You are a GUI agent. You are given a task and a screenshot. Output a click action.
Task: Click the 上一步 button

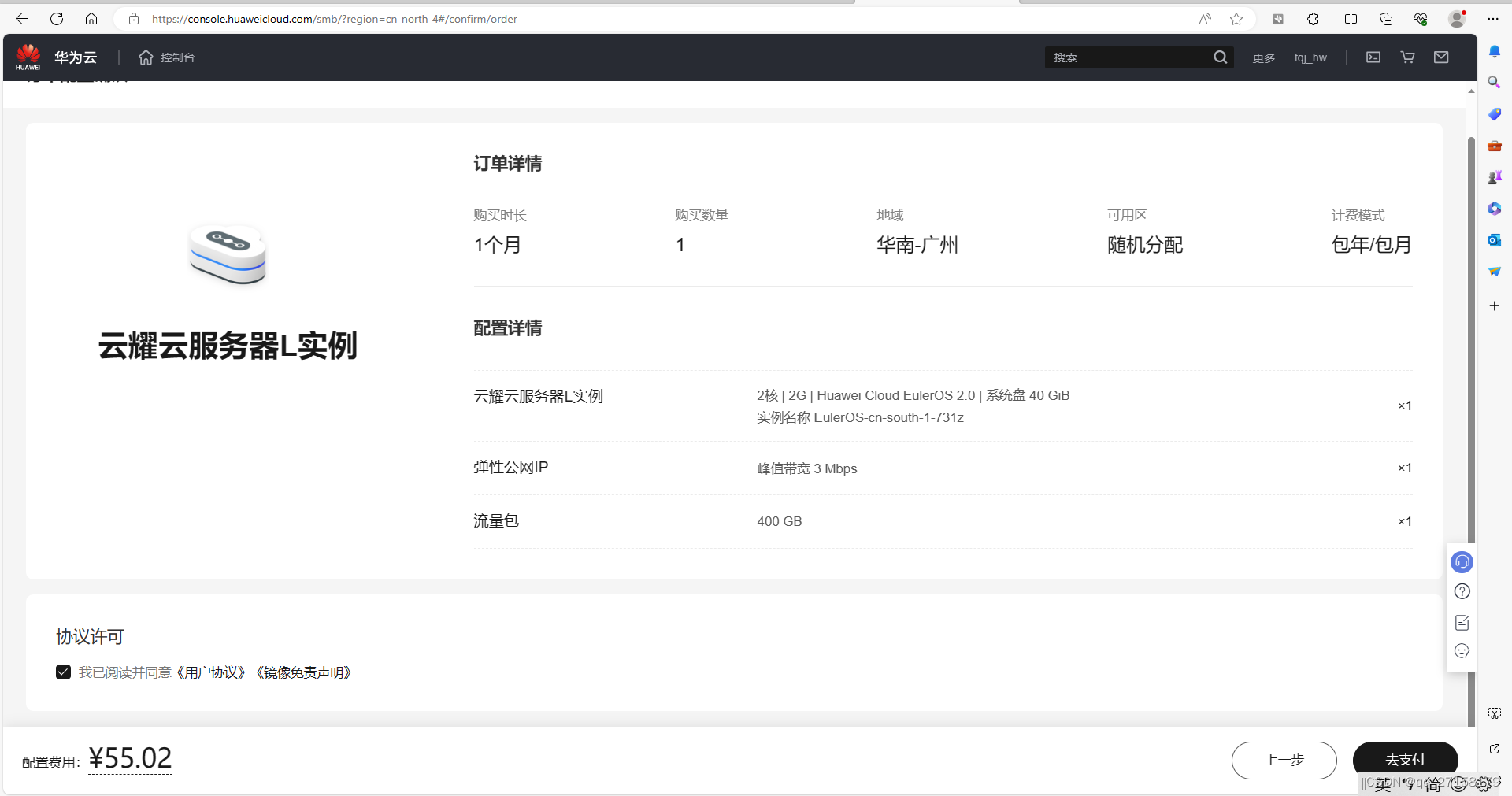[x=1284, y=760]
